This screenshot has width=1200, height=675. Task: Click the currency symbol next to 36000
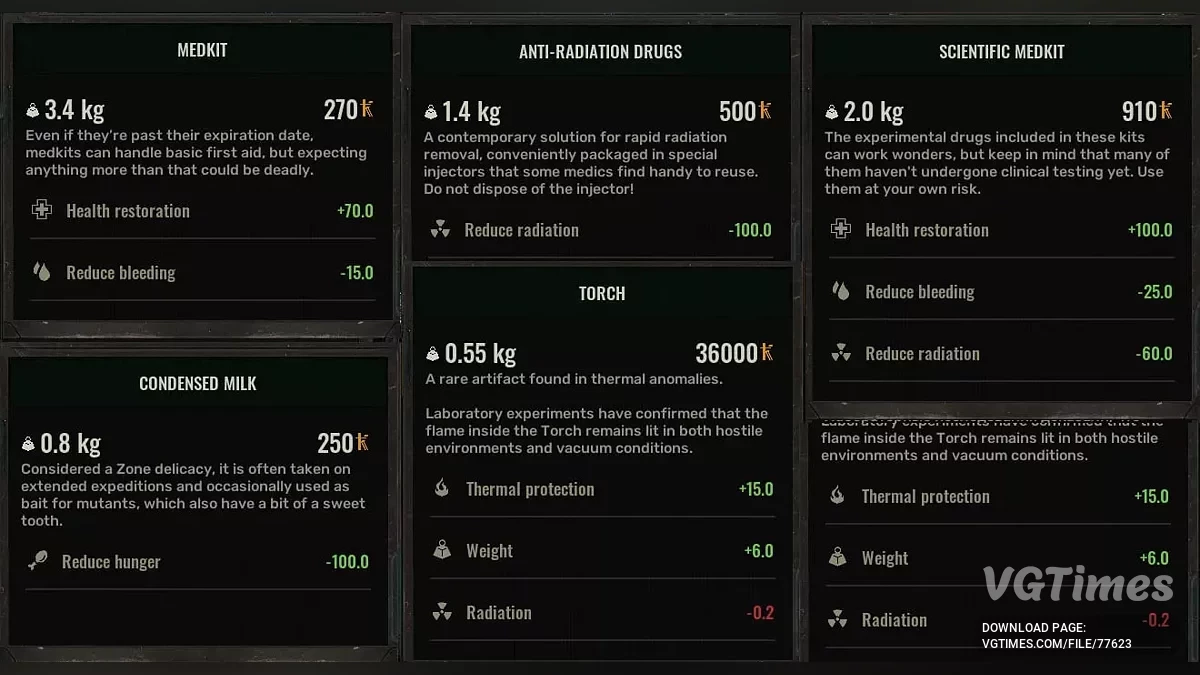click(x=767, y=353)
